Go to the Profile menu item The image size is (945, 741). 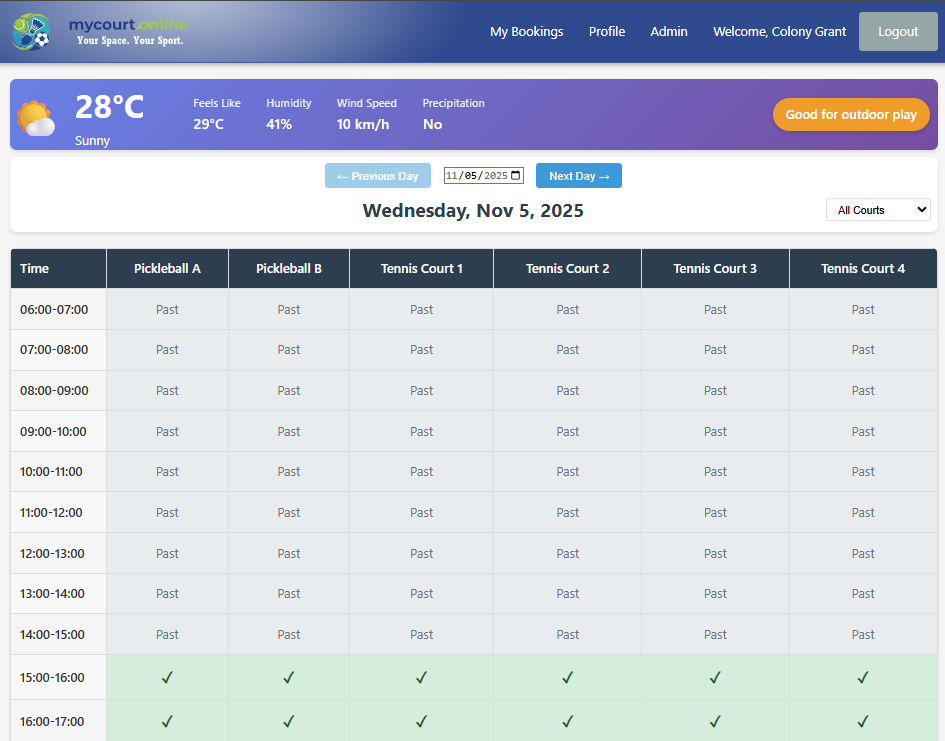coord(607,32)
